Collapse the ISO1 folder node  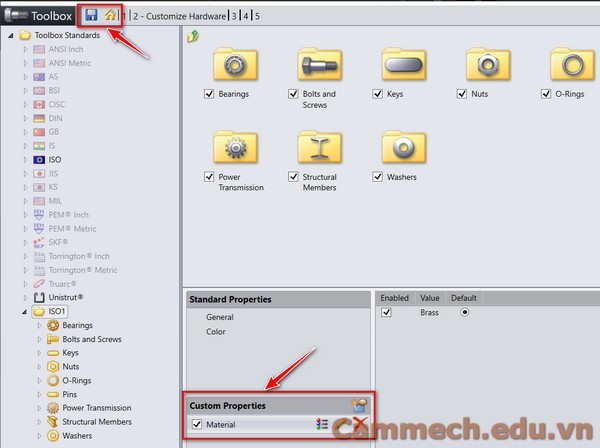click(24, 312)
